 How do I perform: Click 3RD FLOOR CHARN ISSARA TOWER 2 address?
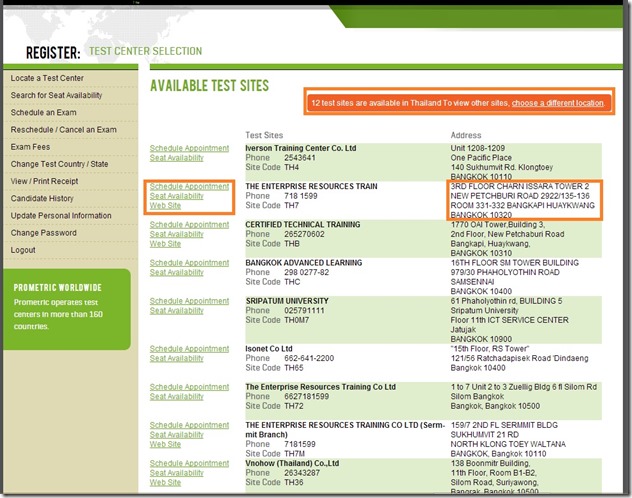(520, 187)
